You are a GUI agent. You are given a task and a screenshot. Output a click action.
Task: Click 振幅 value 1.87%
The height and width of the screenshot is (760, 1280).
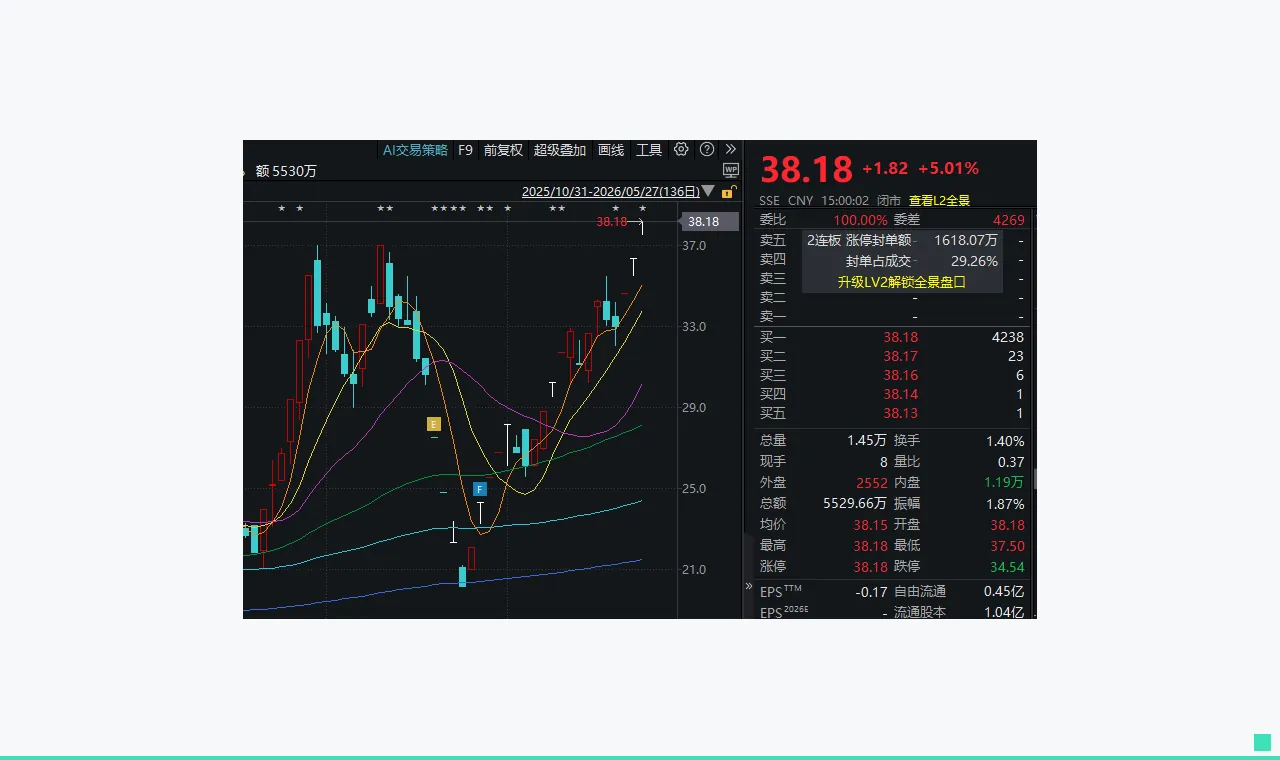[x=1005, y=504]
